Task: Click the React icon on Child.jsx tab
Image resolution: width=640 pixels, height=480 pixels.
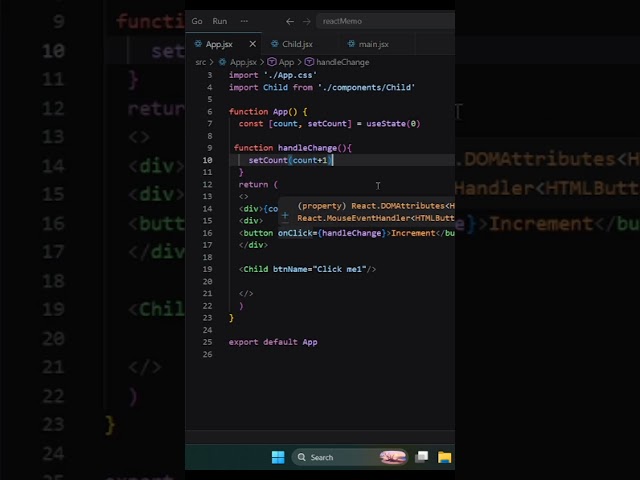Action: tap(275, 44)
